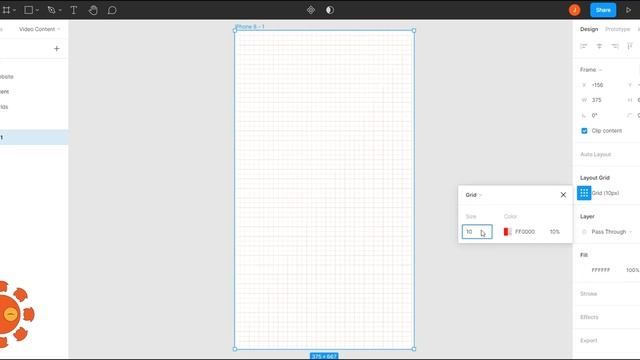Click the Layout Grid section header
This screenshot has height=360, width=640.
pyautogui.click(x=595, y=178)
